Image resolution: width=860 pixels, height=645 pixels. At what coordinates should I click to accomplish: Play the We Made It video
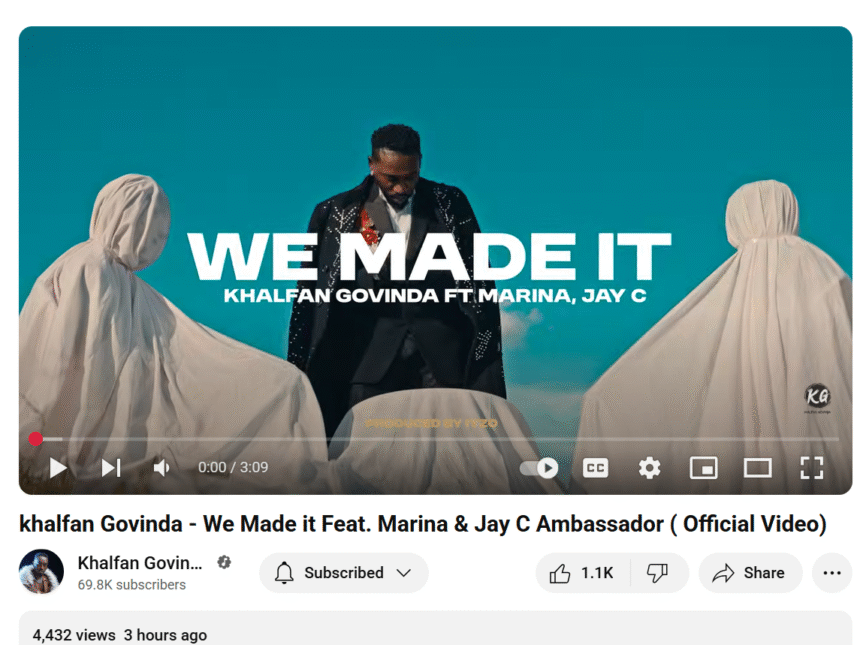[x=58, y=468]
